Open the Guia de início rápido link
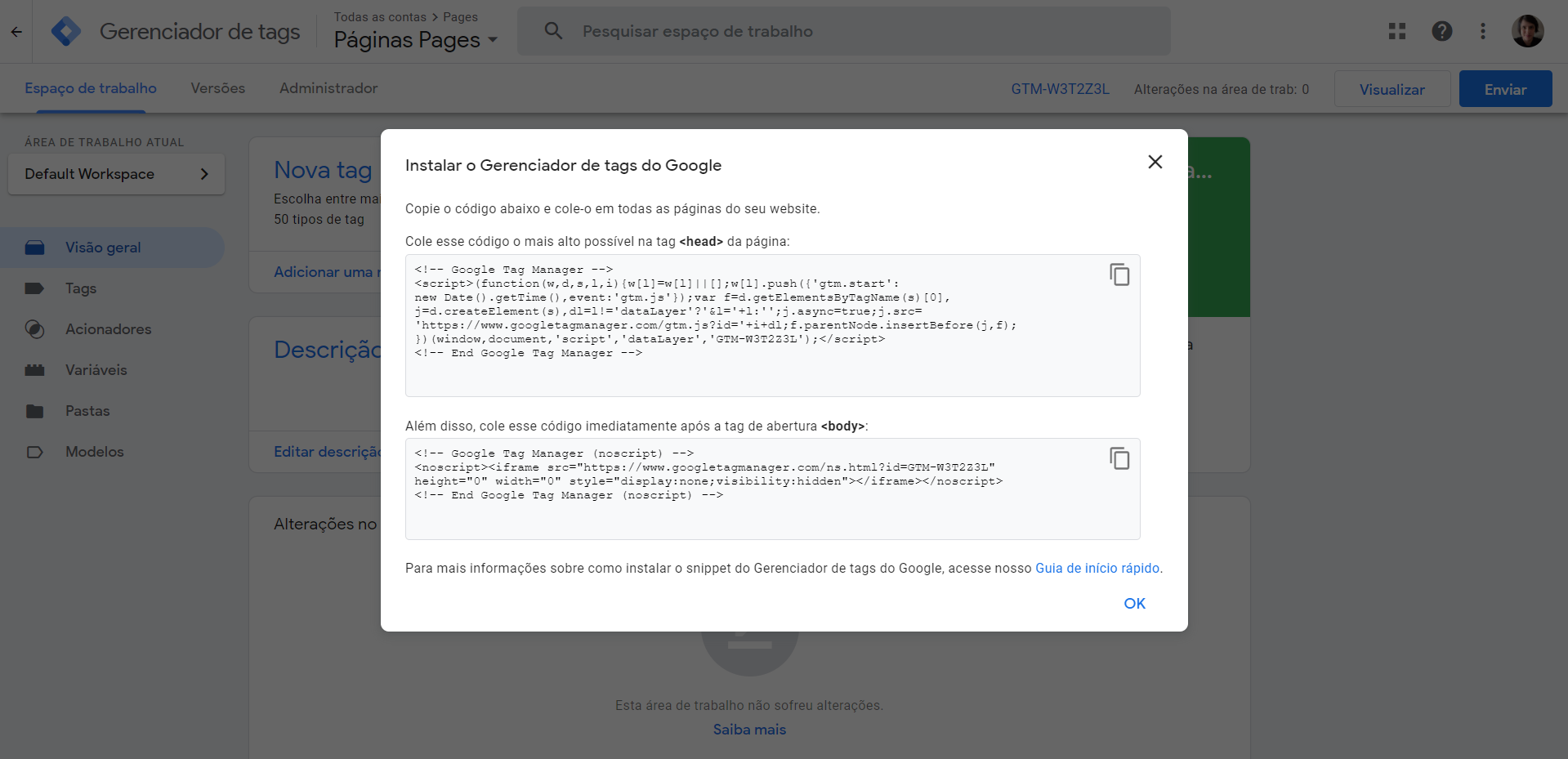Viewport: 1568px width, 759px height. click(1097, 568)
